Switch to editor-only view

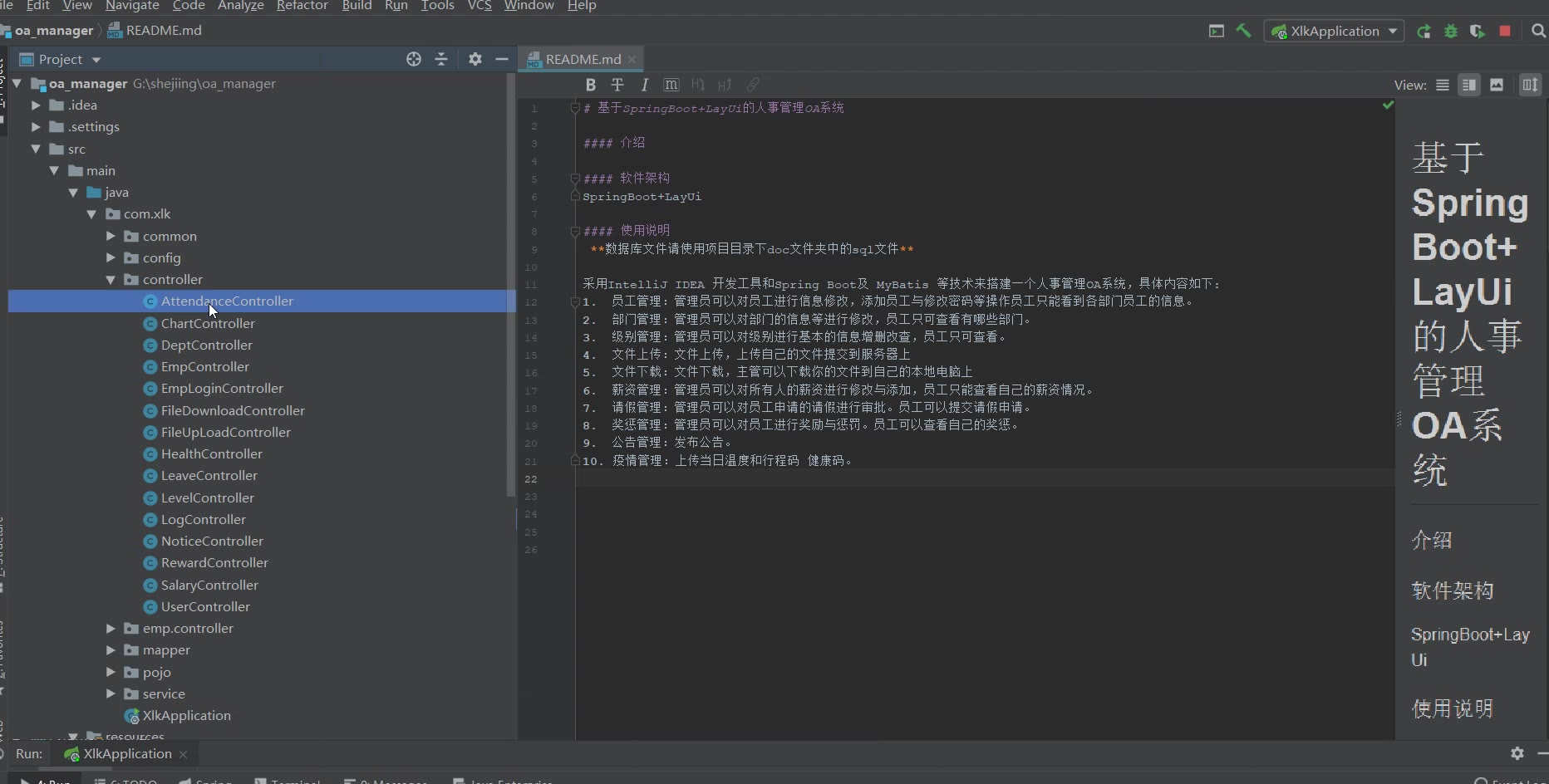click(1443, 85)
